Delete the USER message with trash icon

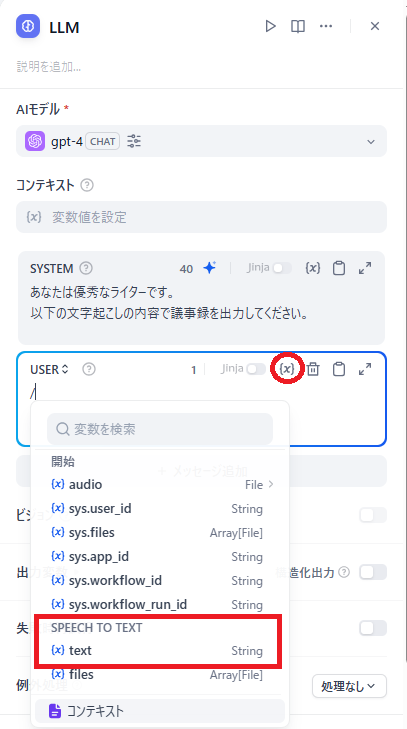(313, 369)
